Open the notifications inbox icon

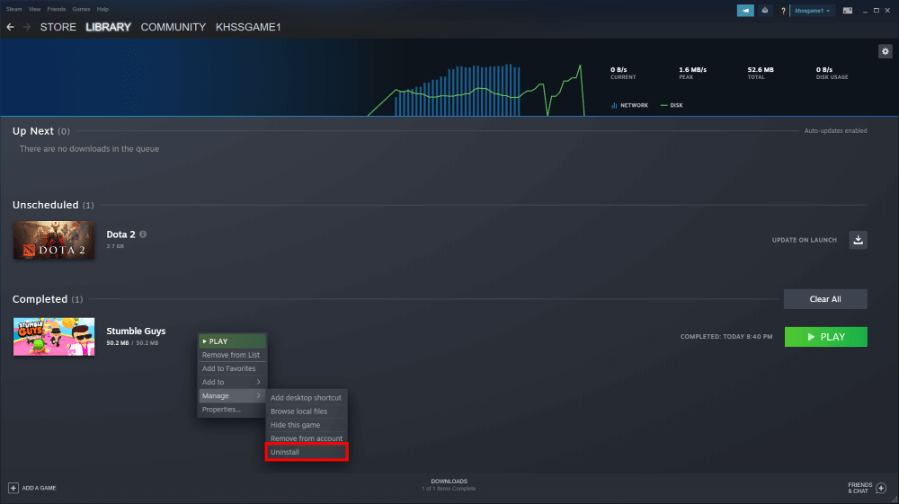(x=765, y=10)
